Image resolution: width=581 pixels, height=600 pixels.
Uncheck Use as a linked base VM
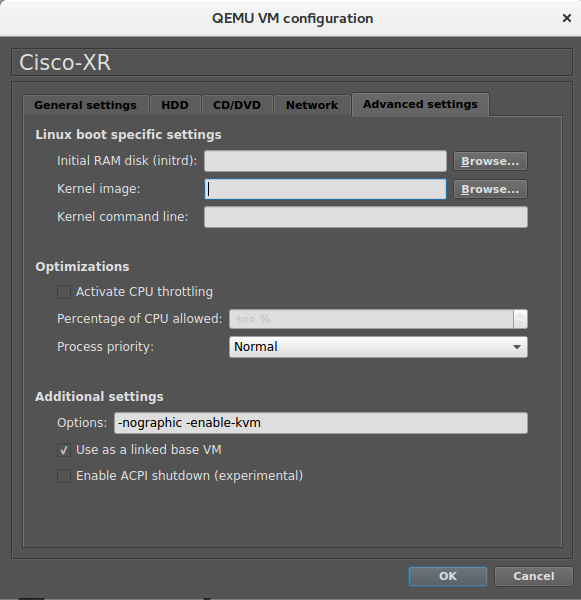[x=64, y=450]
